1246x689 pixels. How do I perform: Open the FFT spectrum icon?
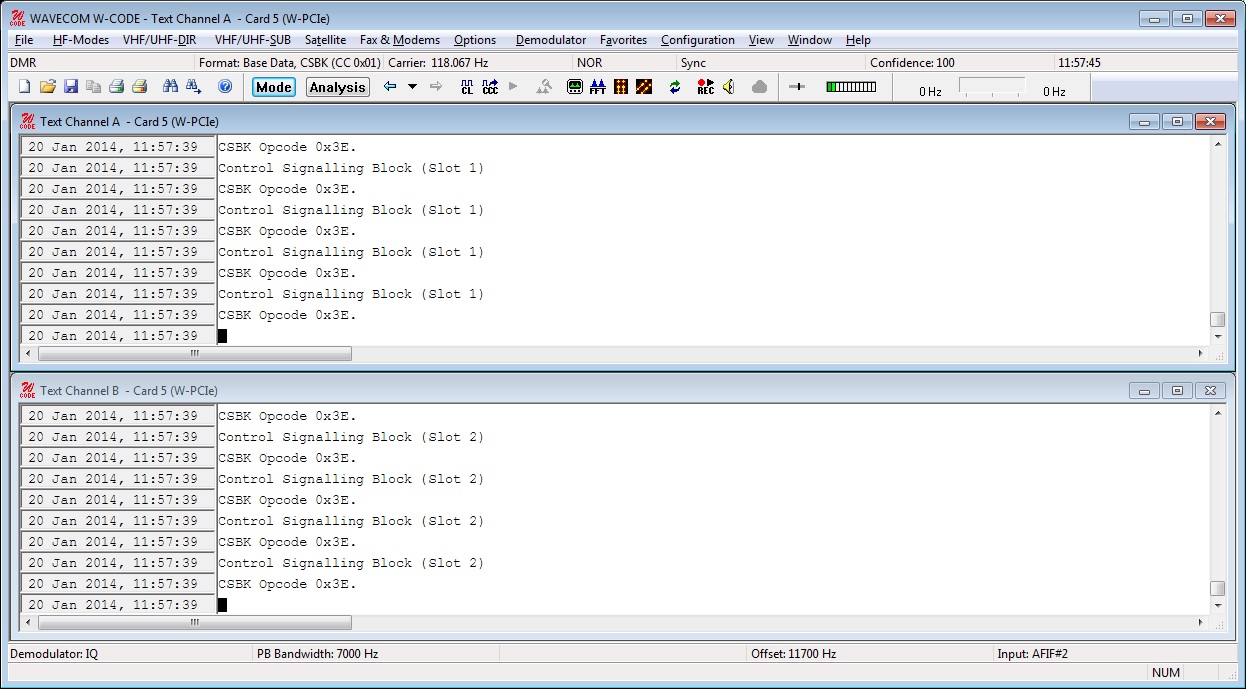pyautogui.click(x=598, y=87)
